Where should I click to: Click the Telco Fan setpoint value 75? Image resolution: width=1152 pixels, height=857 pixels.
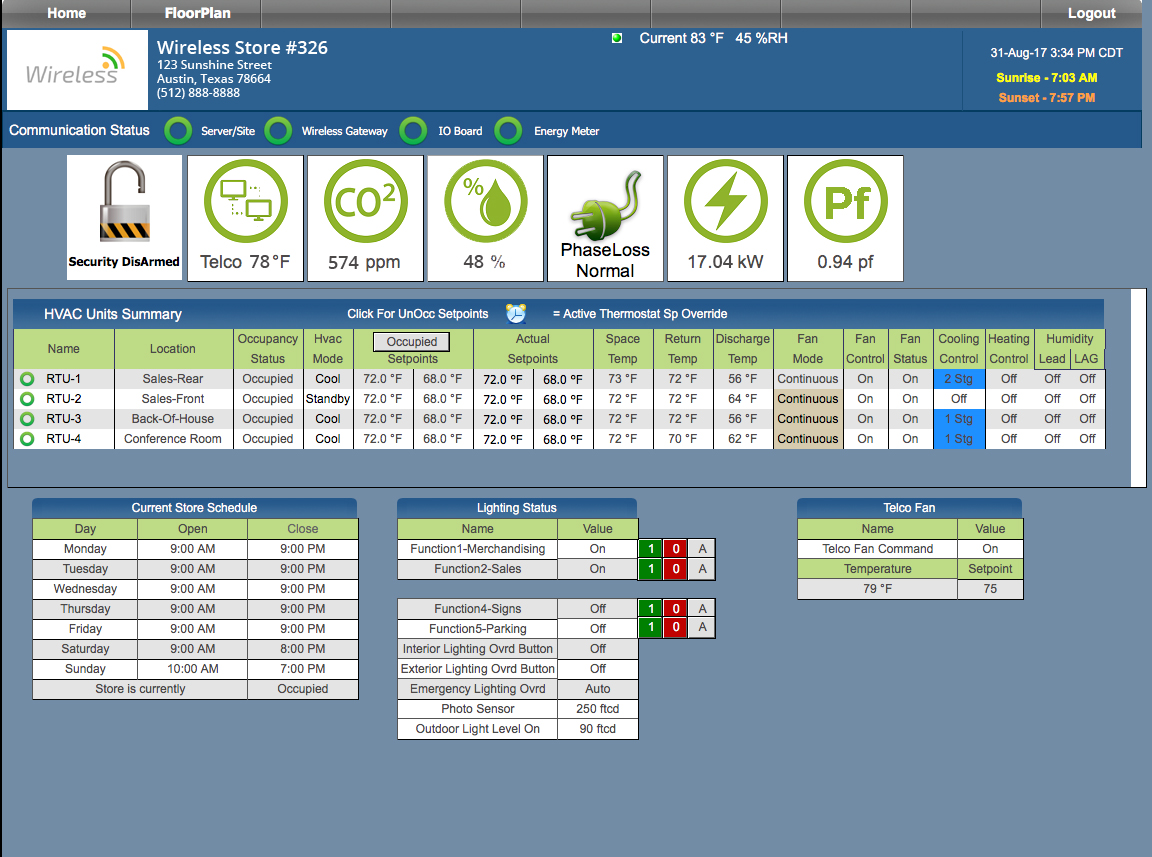point(989,589)
